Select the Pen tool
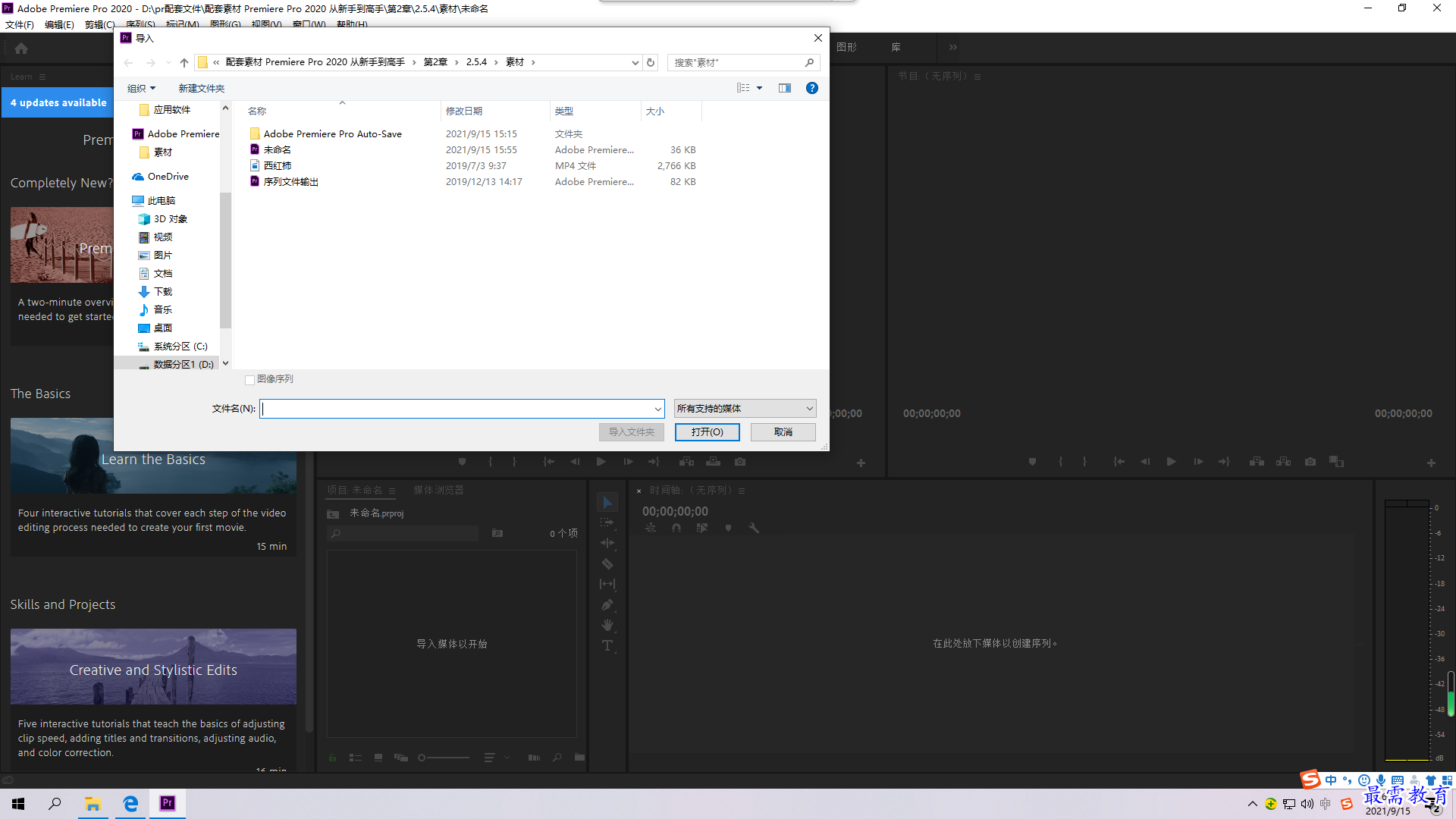Screen dimensions: 1456x819 (607, 604)
